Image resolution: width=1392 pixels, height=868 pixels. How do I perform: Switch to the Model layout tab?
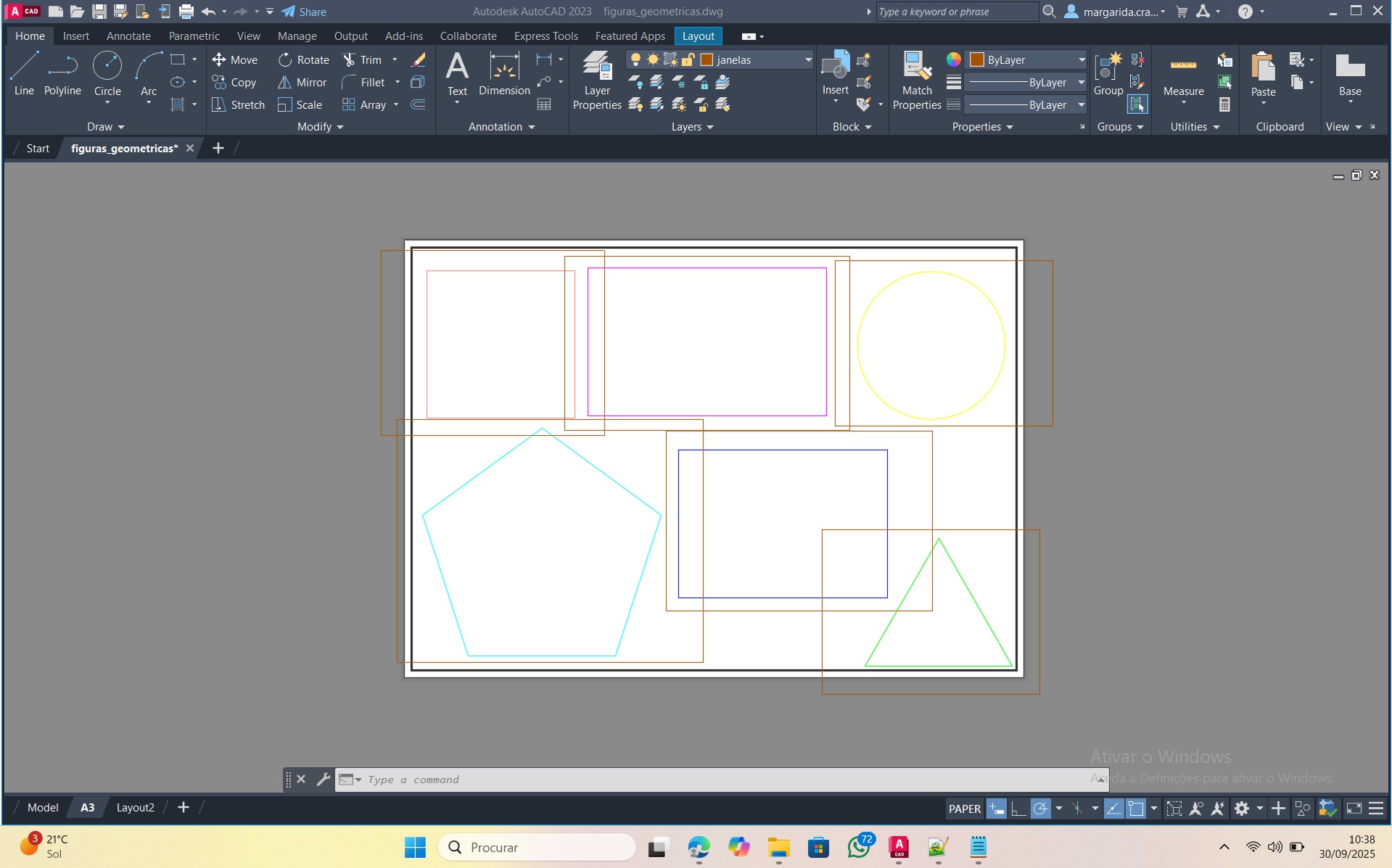coord(43,808)
